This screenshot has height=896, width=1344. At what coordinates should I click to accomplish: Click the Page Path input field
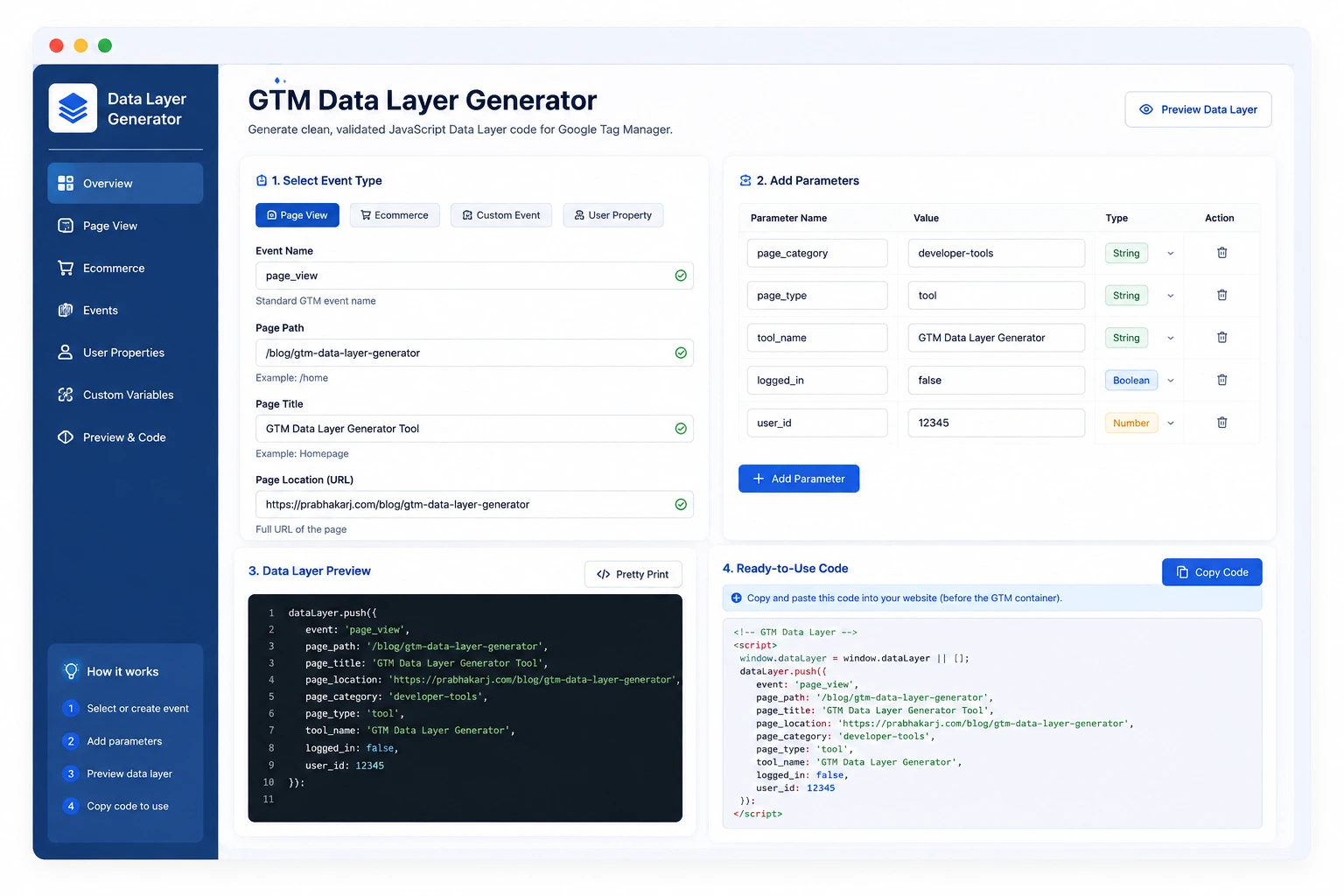click(x=474, y=353)
